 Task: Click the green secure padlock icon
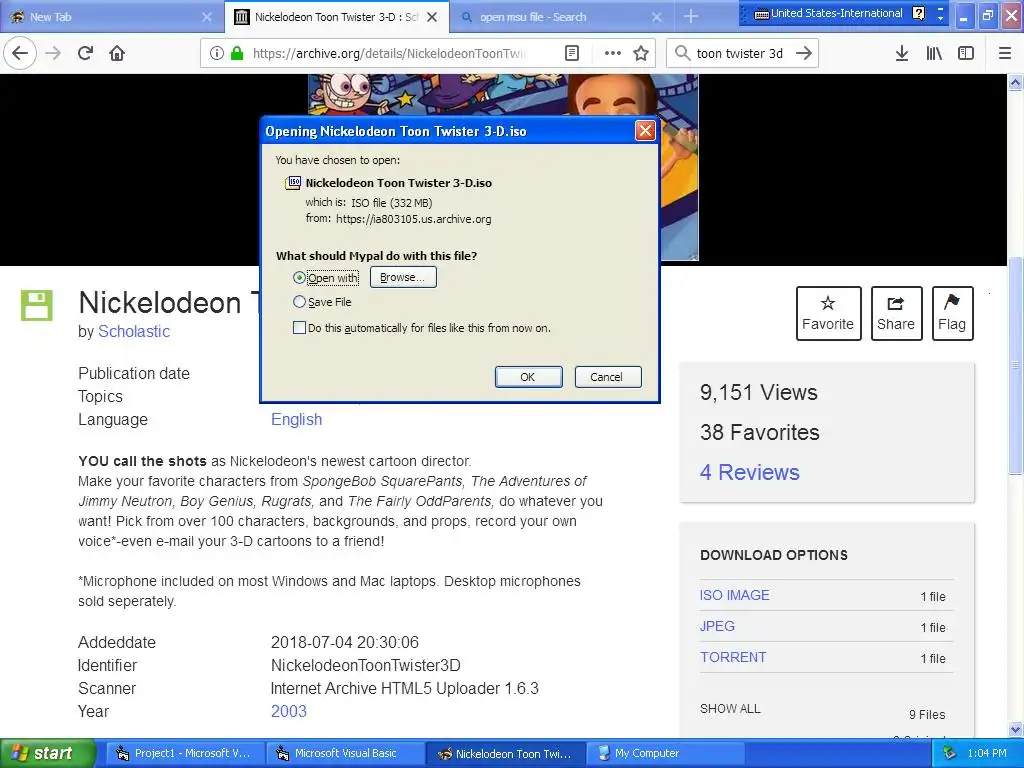coord(237,53)
